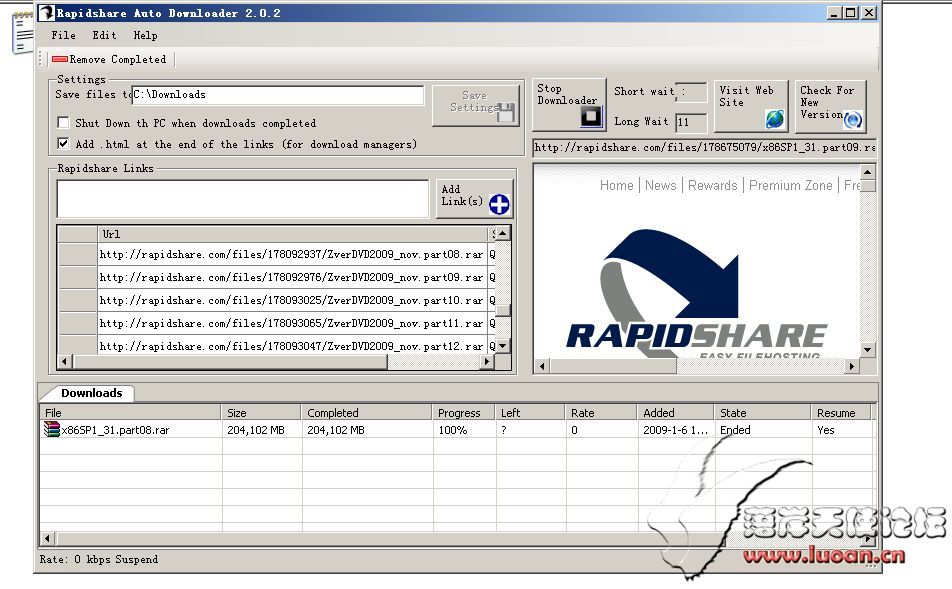Viewport: 952px width, 589px height.
Task: Click the Short wait value field
Action: tap(691, 92)
